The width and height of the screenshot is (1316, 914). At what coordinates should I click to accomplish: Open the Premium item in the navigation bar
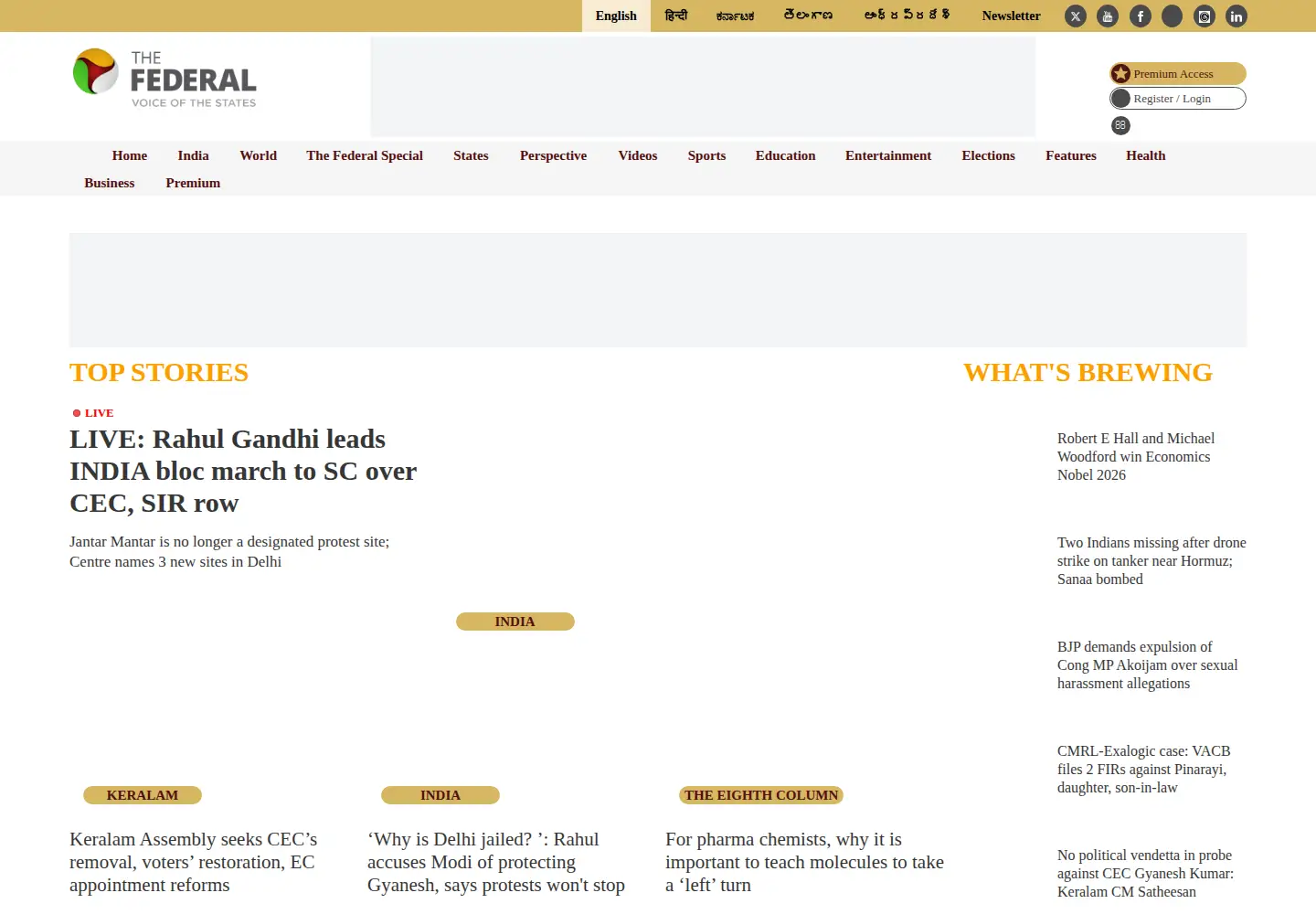(x=193, y=183)
